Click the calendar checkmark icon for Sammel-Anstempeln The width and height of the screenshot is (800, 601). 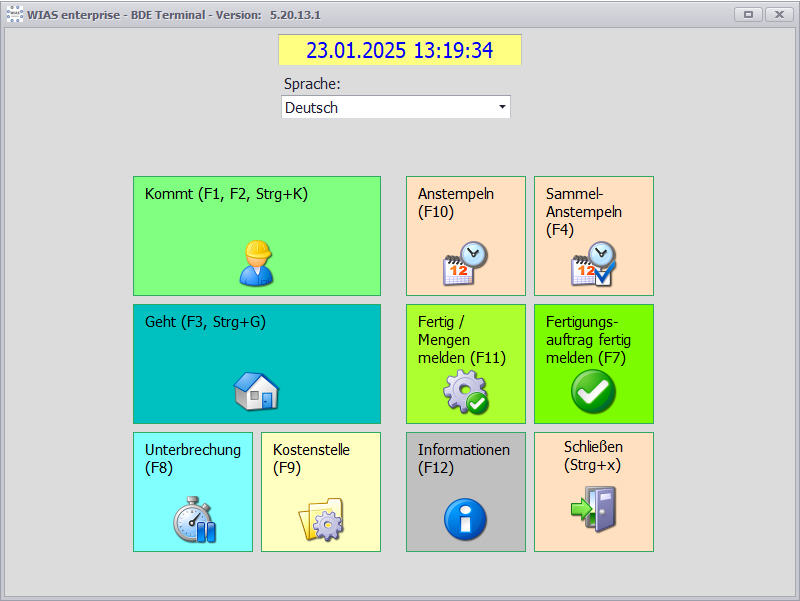click(593, 264)
